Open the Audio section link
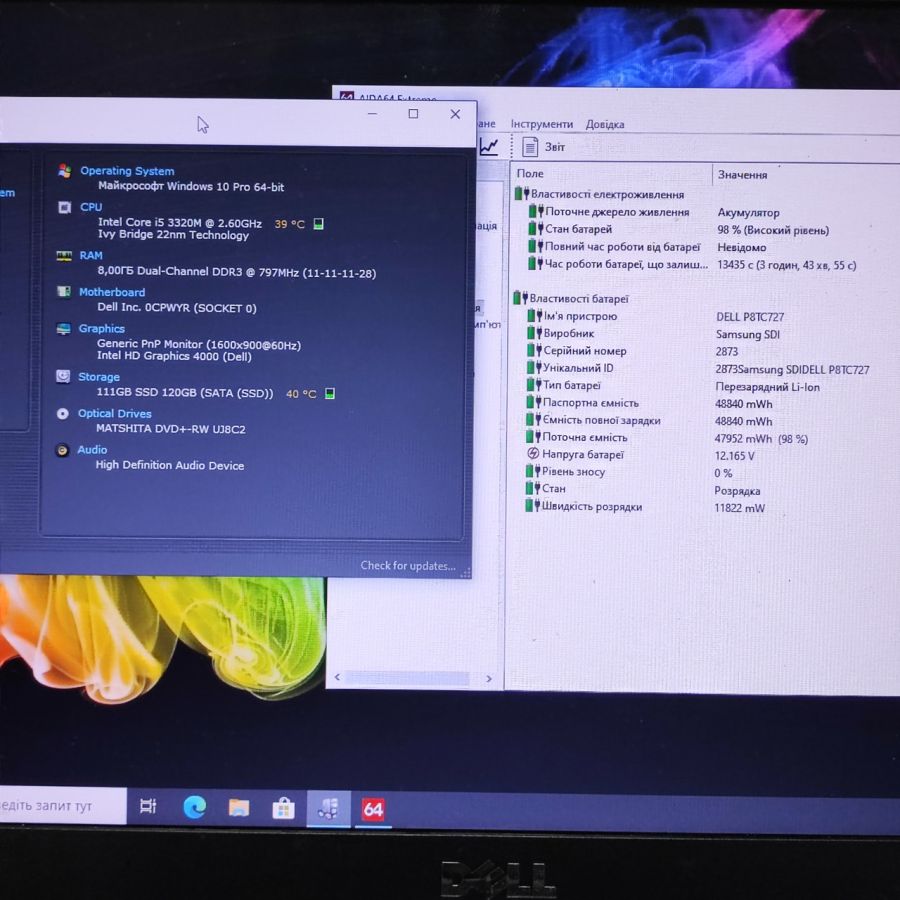900x900 pixels. point(92,449)
